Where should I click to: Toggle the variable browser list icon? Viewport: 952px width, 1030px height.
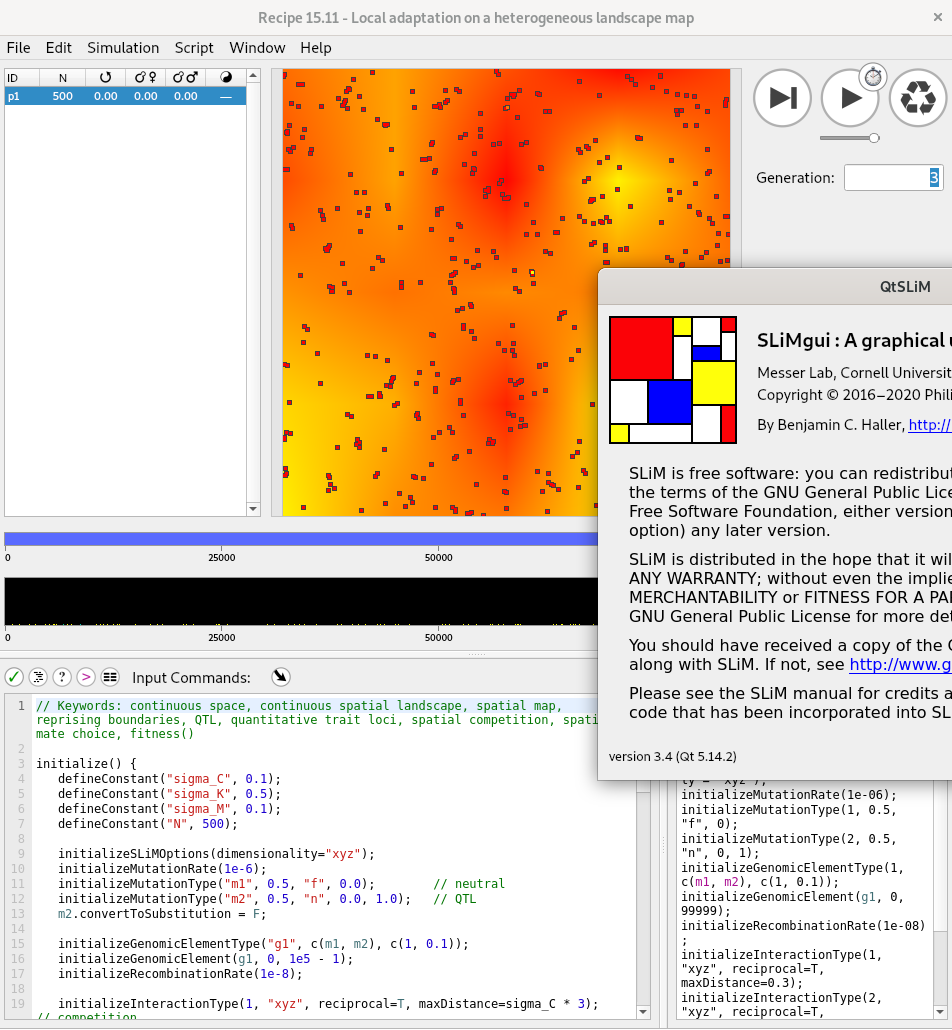point(110,677)
